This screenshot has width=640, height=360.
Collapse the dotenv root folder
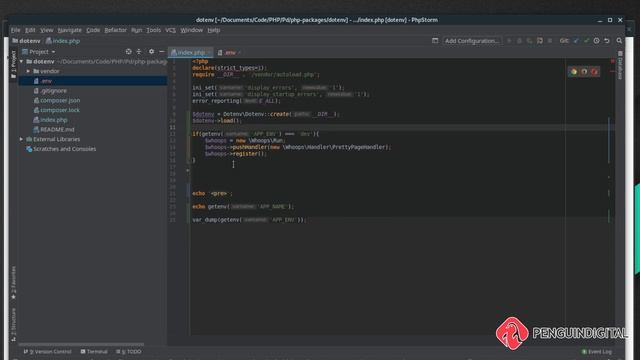tap(22, 62)
